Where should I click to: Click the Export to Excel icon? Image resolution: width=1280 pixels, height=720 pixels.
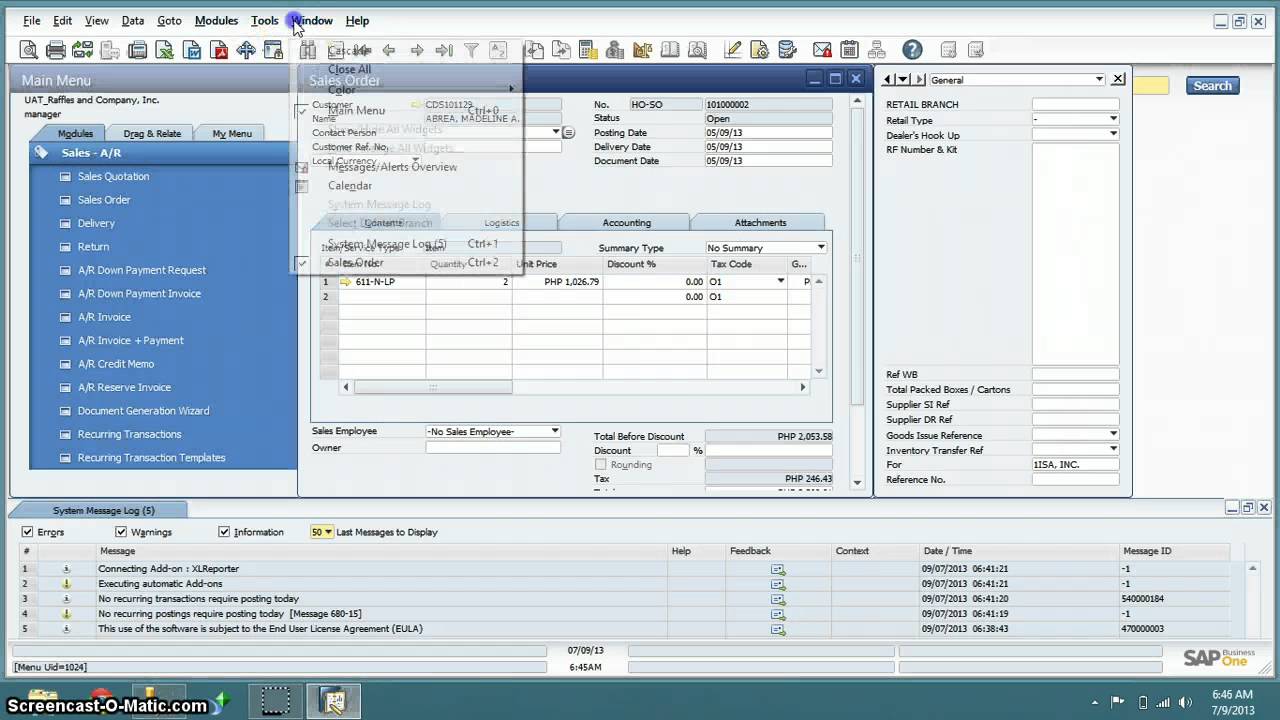click(x=164, y=50)
